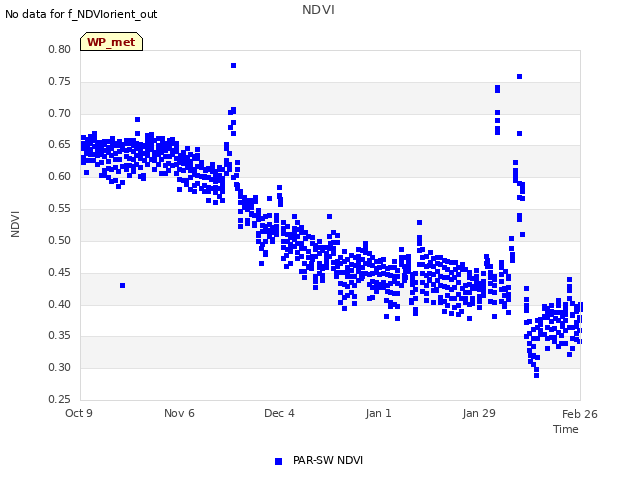Click the NDVI chart title
Viewport: 640px width, 480px height.
click(318, 10)
